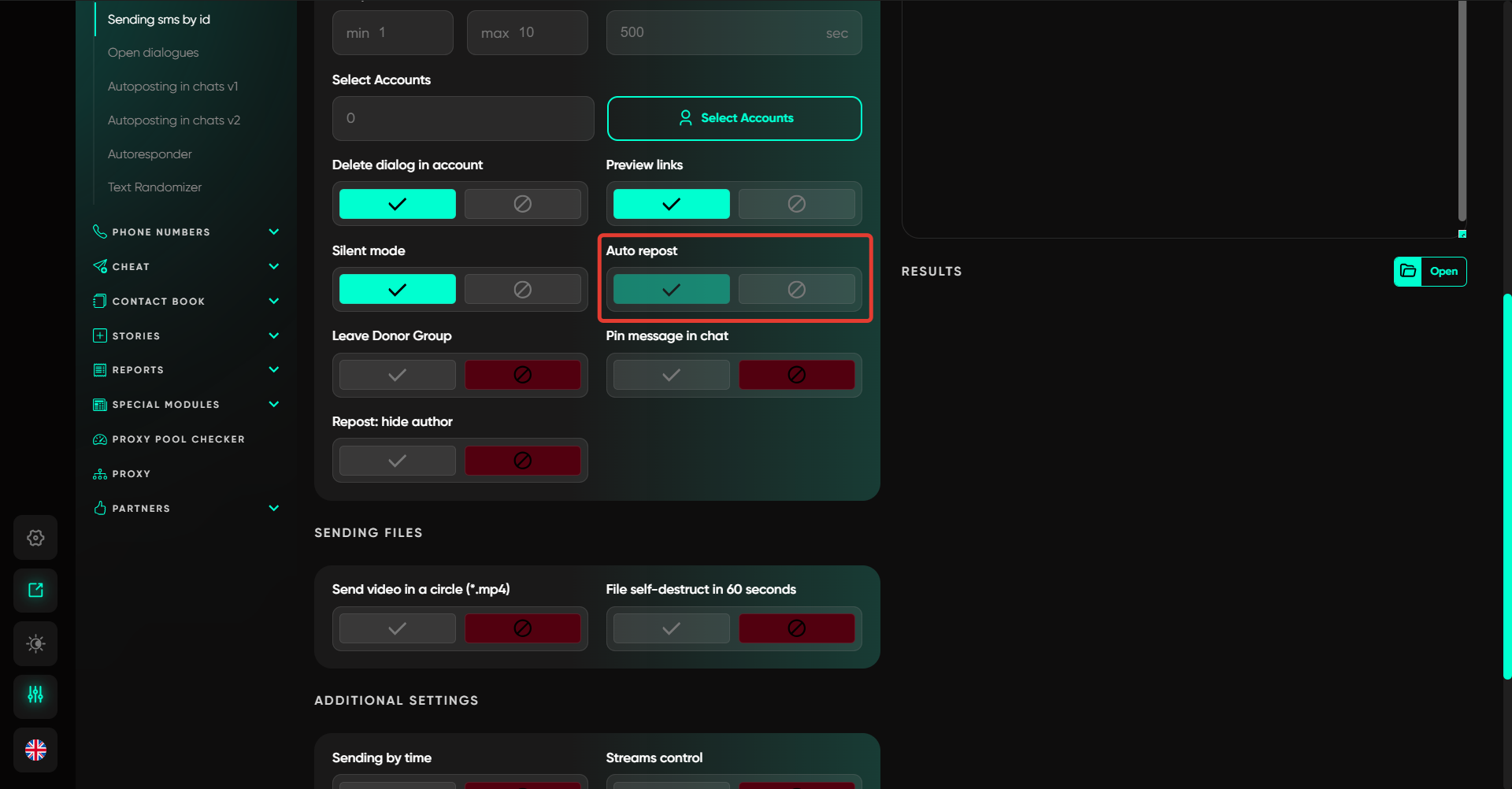Disable Silent mode with the block option
The height and width of the screenshot is (789, 1512).
tap(522, 290)
